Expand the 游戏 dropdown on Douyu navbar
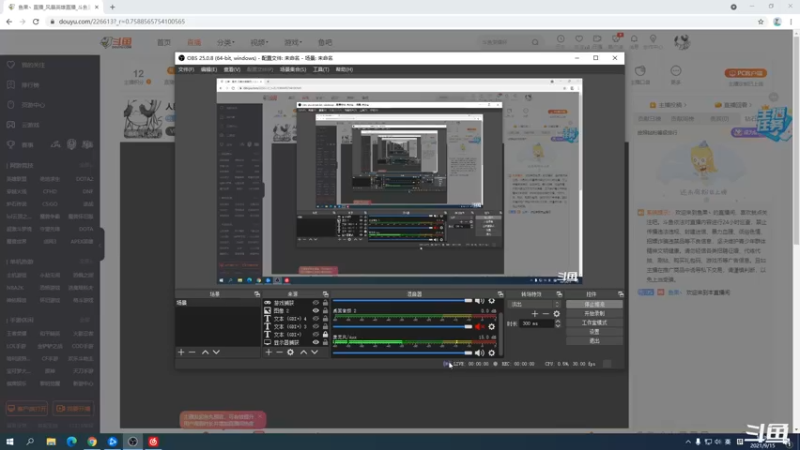800x450 pixels. tap(293, 42)
